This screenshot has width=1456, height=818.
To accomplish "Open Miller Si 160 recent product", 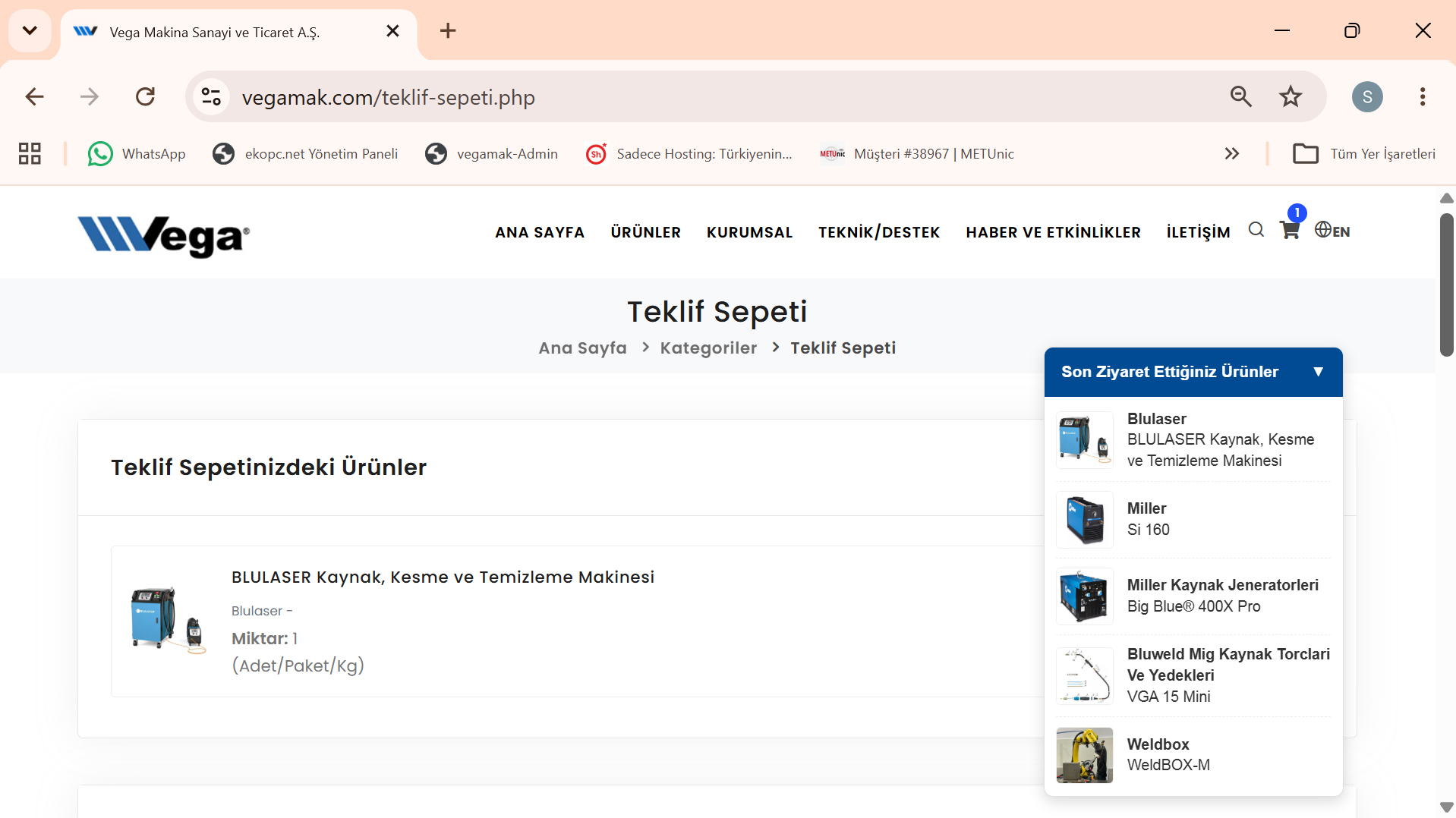I will click(x=1193, y=520).
